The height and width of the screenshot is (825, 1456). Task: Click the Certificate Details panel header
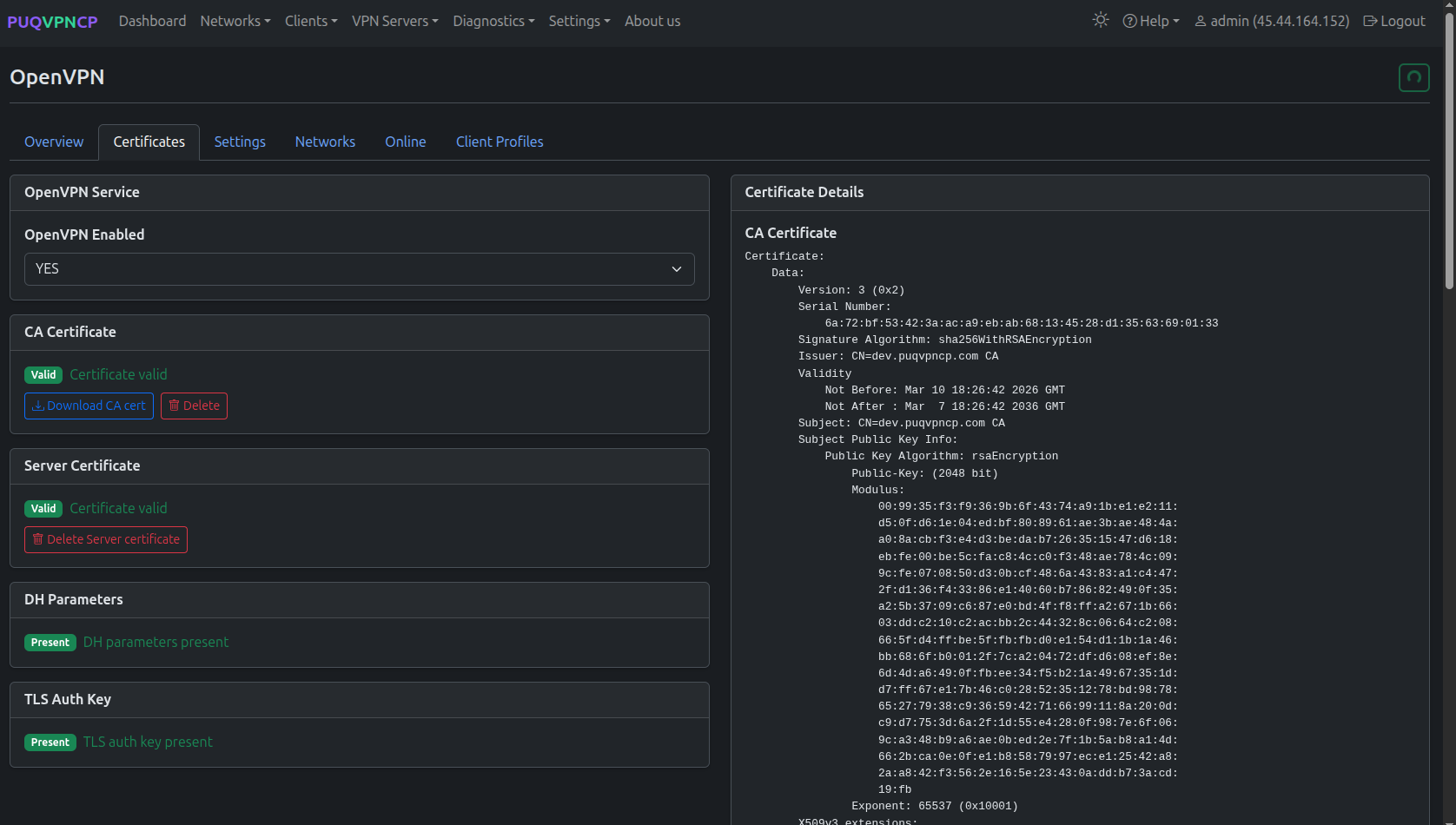[x=1080, y=193]
